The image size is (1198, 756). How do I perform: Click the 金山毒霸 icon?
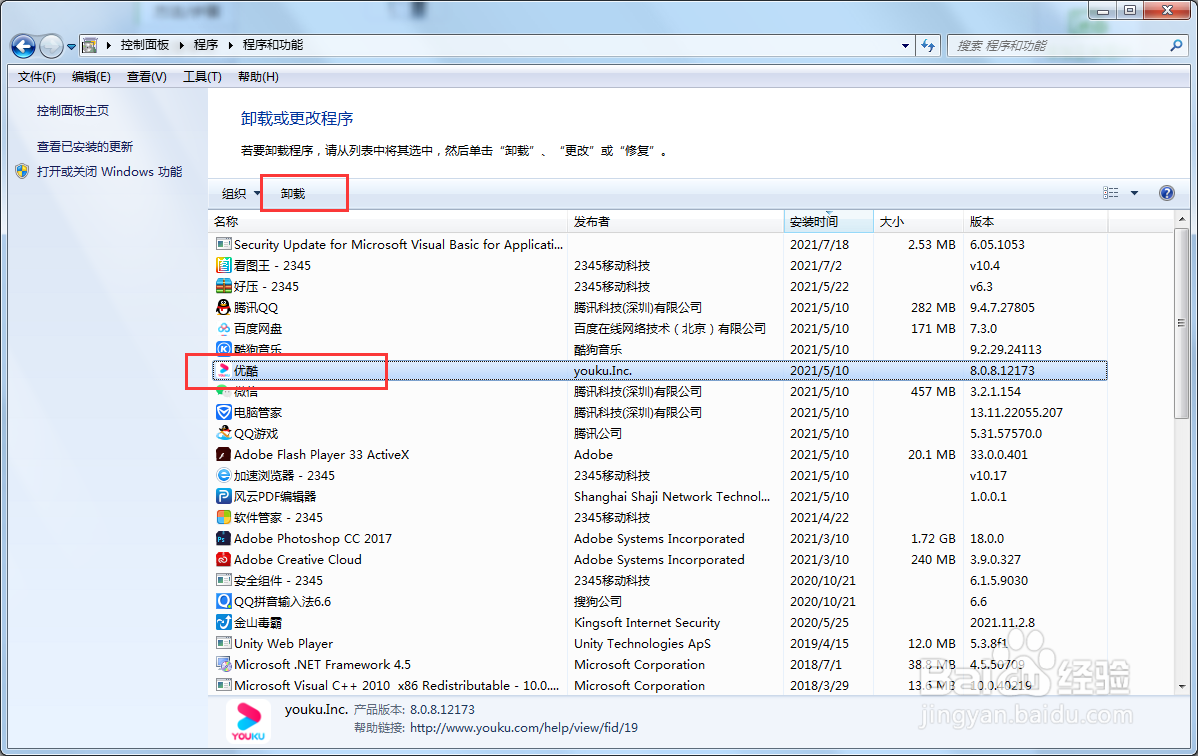click(223, 623)
